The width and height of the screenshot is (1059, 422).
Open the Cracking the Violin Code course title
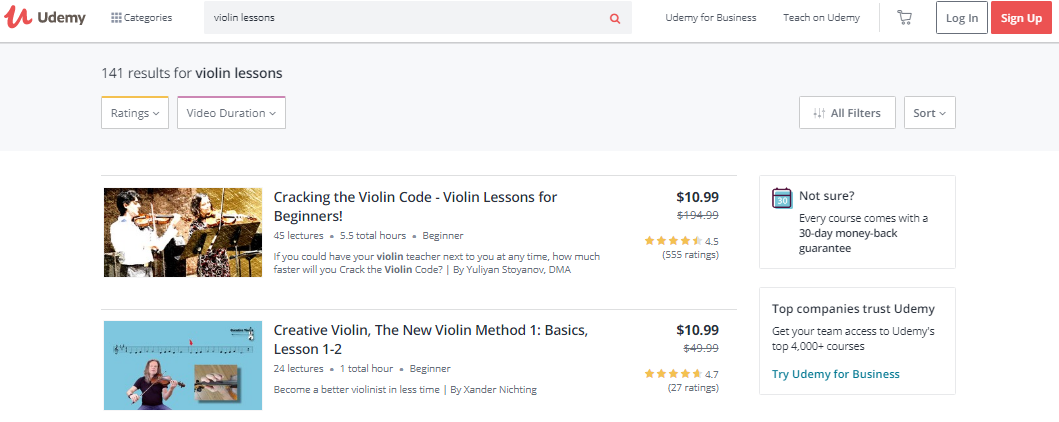point(415,206)
